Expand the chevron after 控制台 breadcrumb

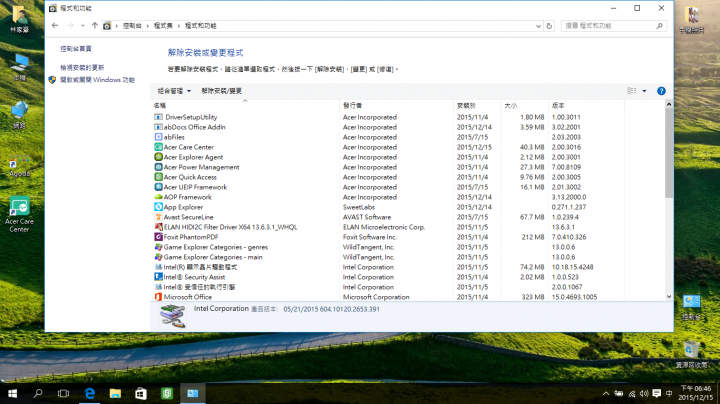(x=148, y=26)
